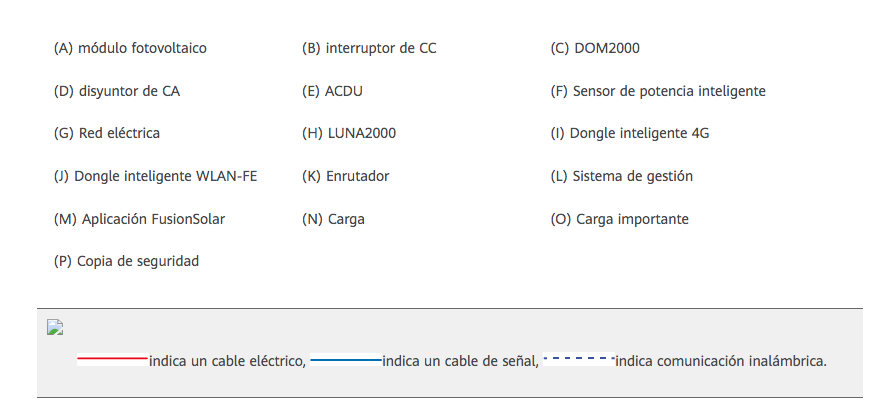This screenshot has width=893, height=414.
Task: Select the '(E) ACDU' legend item
Action: [x=332, y=91]
